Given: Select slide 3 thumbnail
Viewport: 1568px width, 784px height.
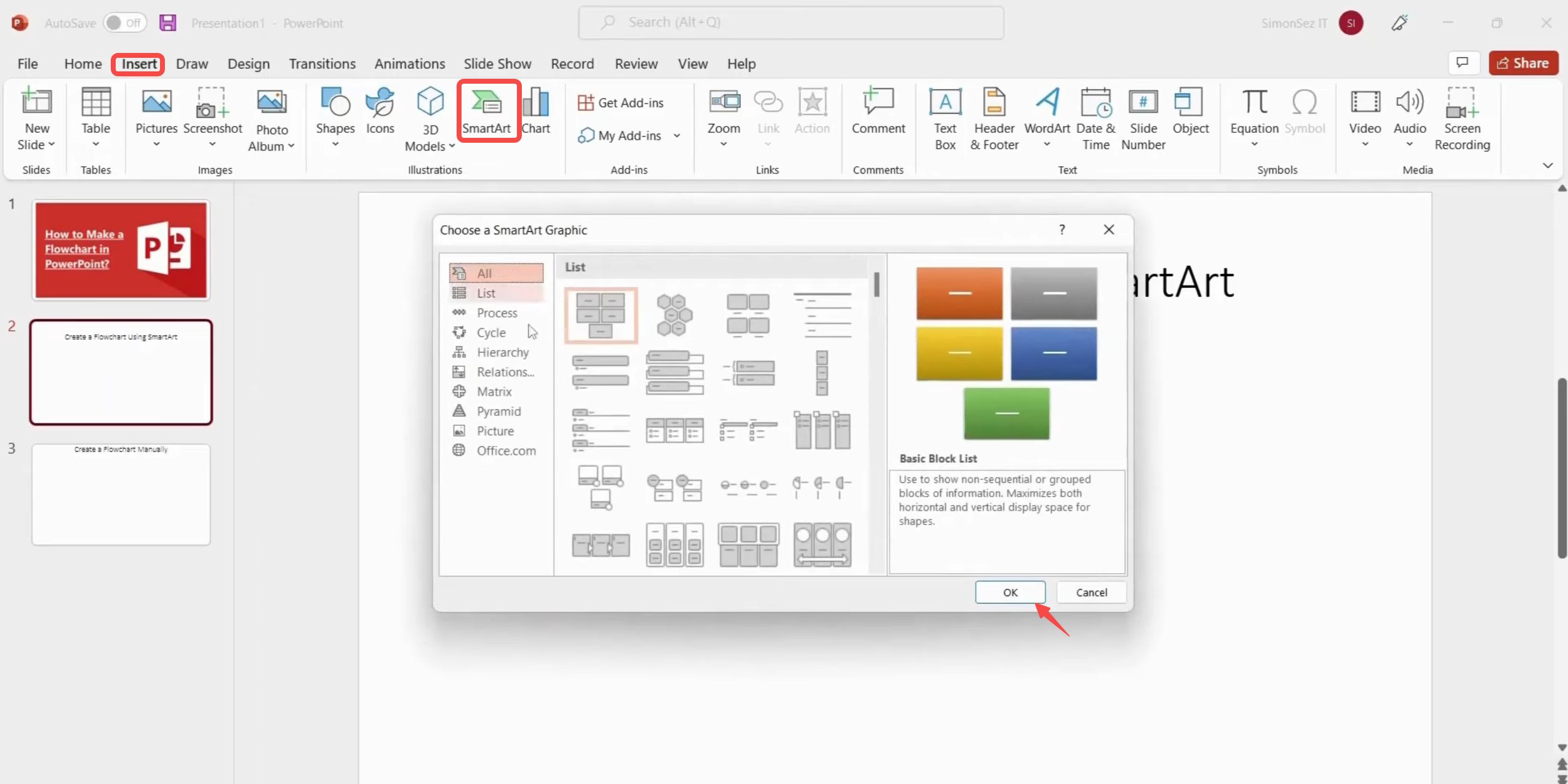Looking at the screenshot, I should tap(121, 495).
